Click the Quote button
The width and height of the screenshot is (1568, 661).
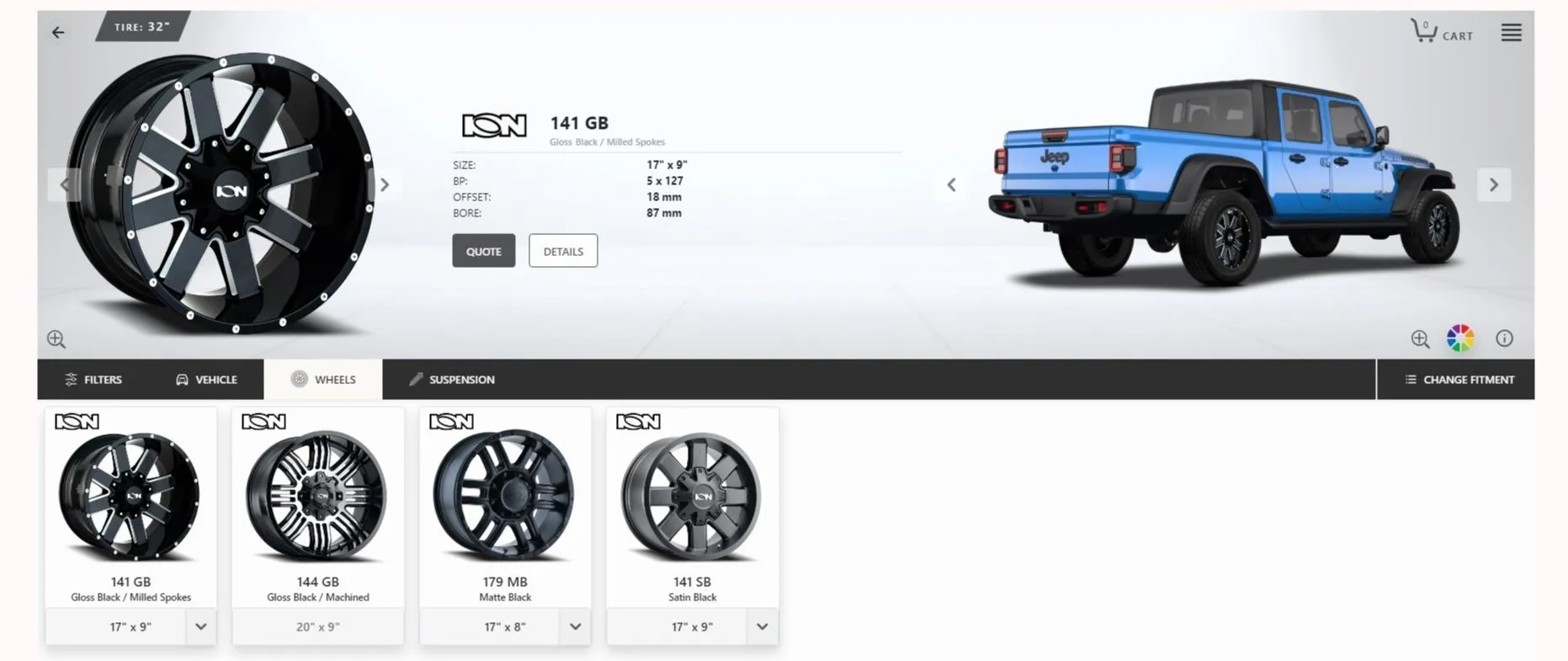[484, 251]
